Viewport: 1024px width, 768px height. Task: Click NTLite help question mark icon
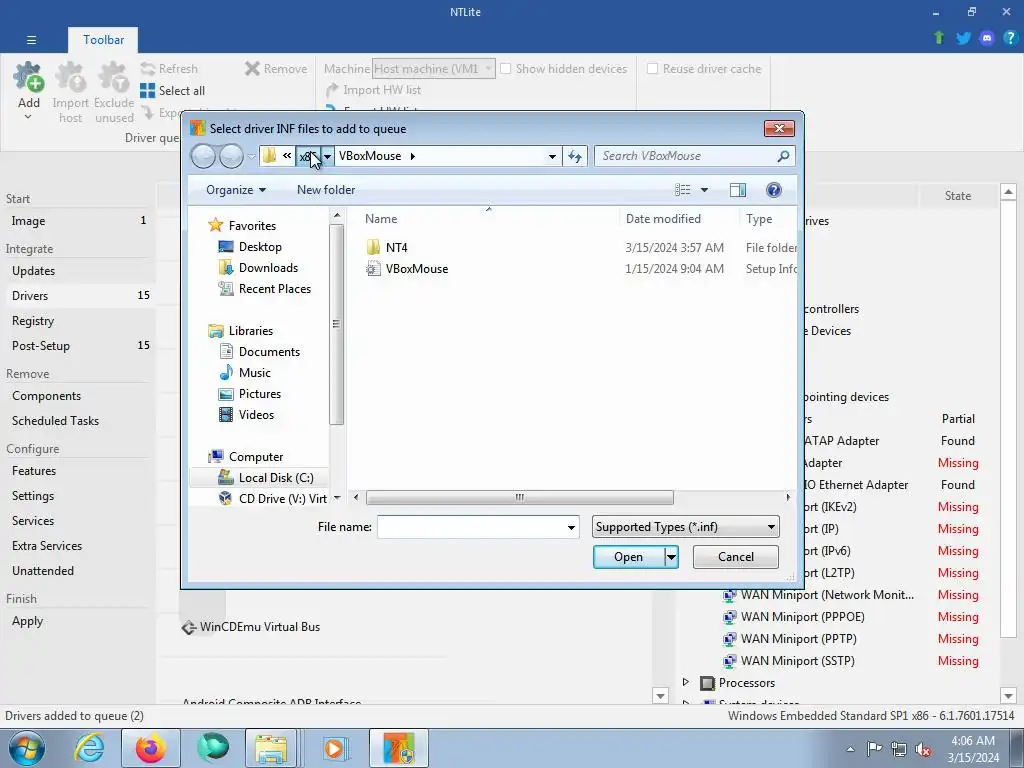coord(1010,38)
